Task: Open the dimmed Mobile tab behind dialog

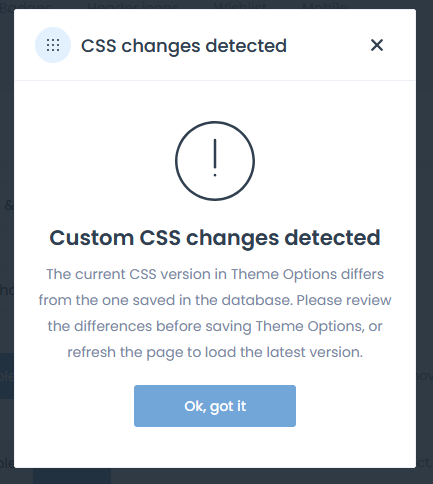Action: [325, 5]
